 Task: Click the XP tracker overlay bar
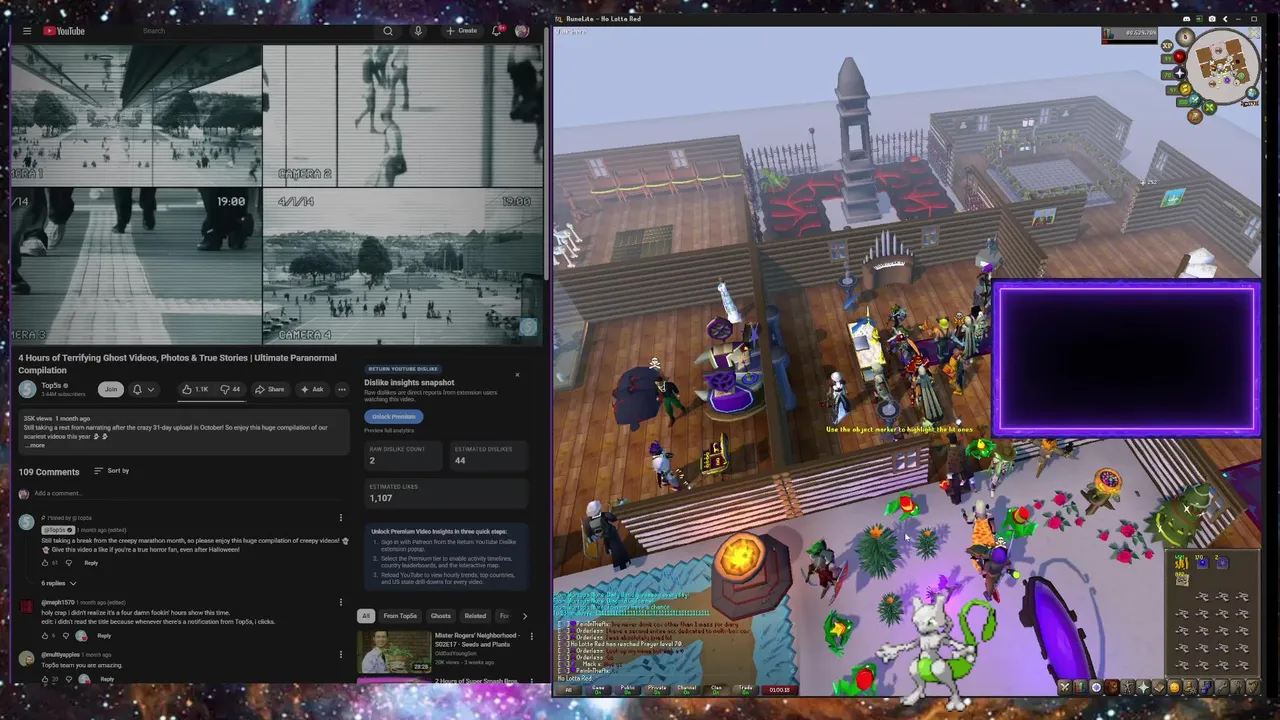click(x=1129, y=34)
